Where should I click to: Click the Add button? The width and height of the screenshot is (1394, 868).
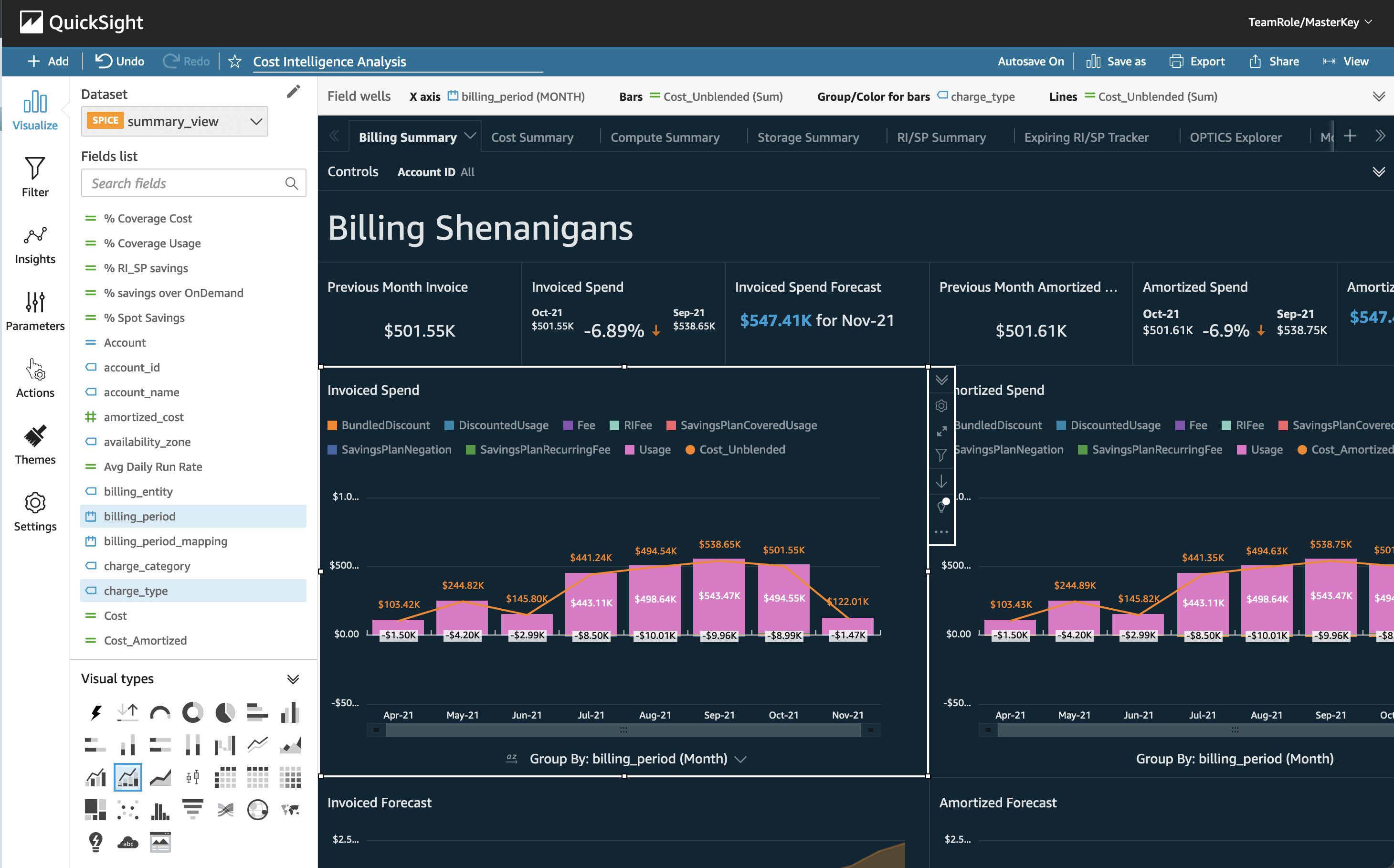48,62
